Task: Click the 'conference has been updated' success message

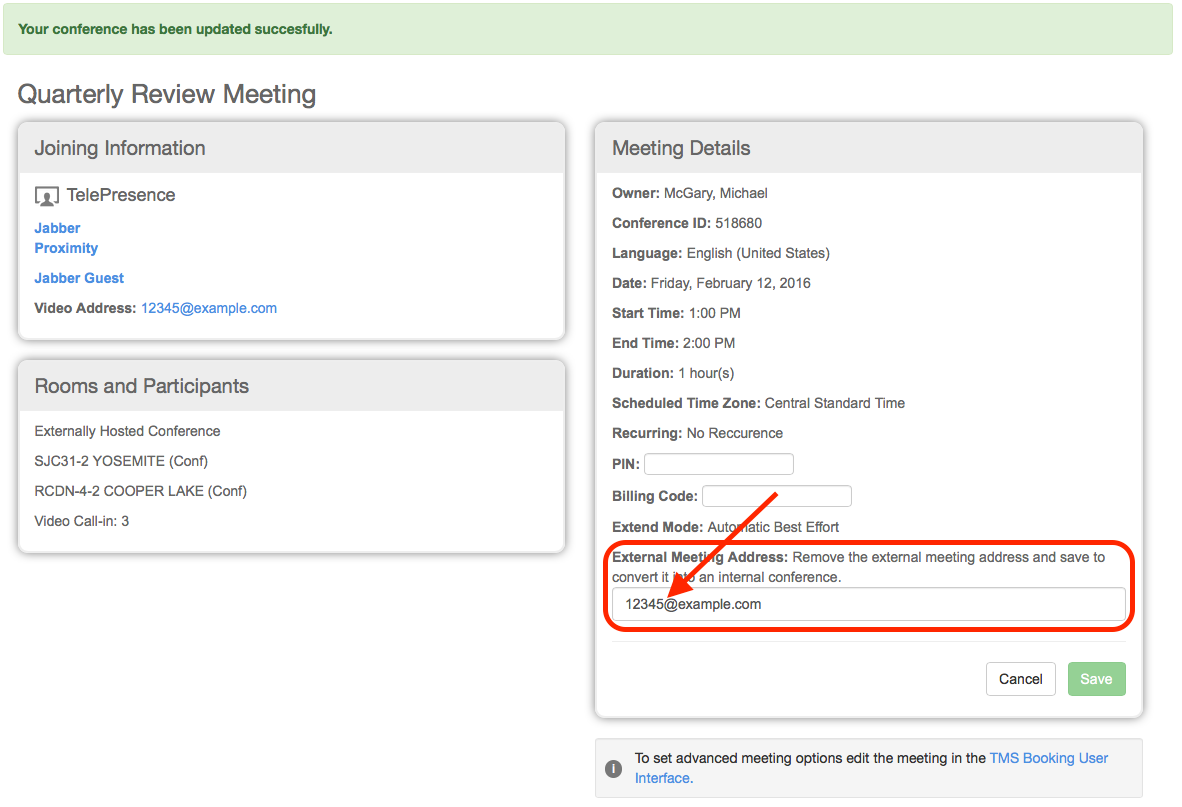Action: click(x=175, y=29)
